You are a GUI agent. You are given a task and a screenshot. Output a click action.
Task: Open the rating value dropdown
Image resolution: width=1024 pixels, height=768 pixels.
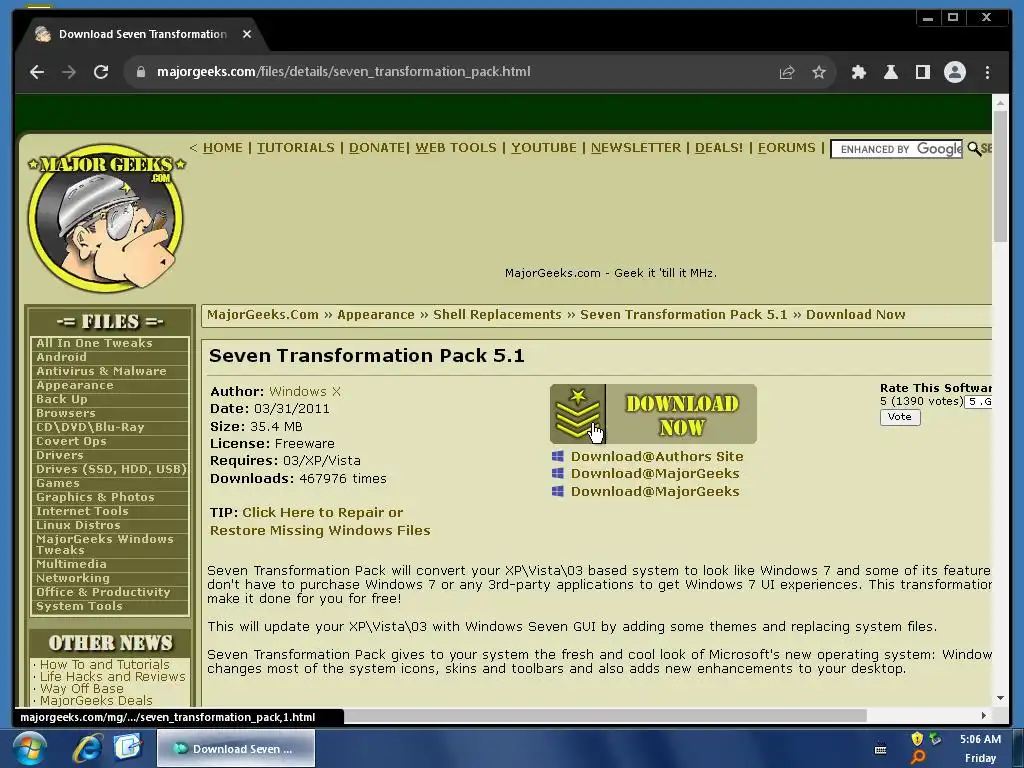[978, 402]
